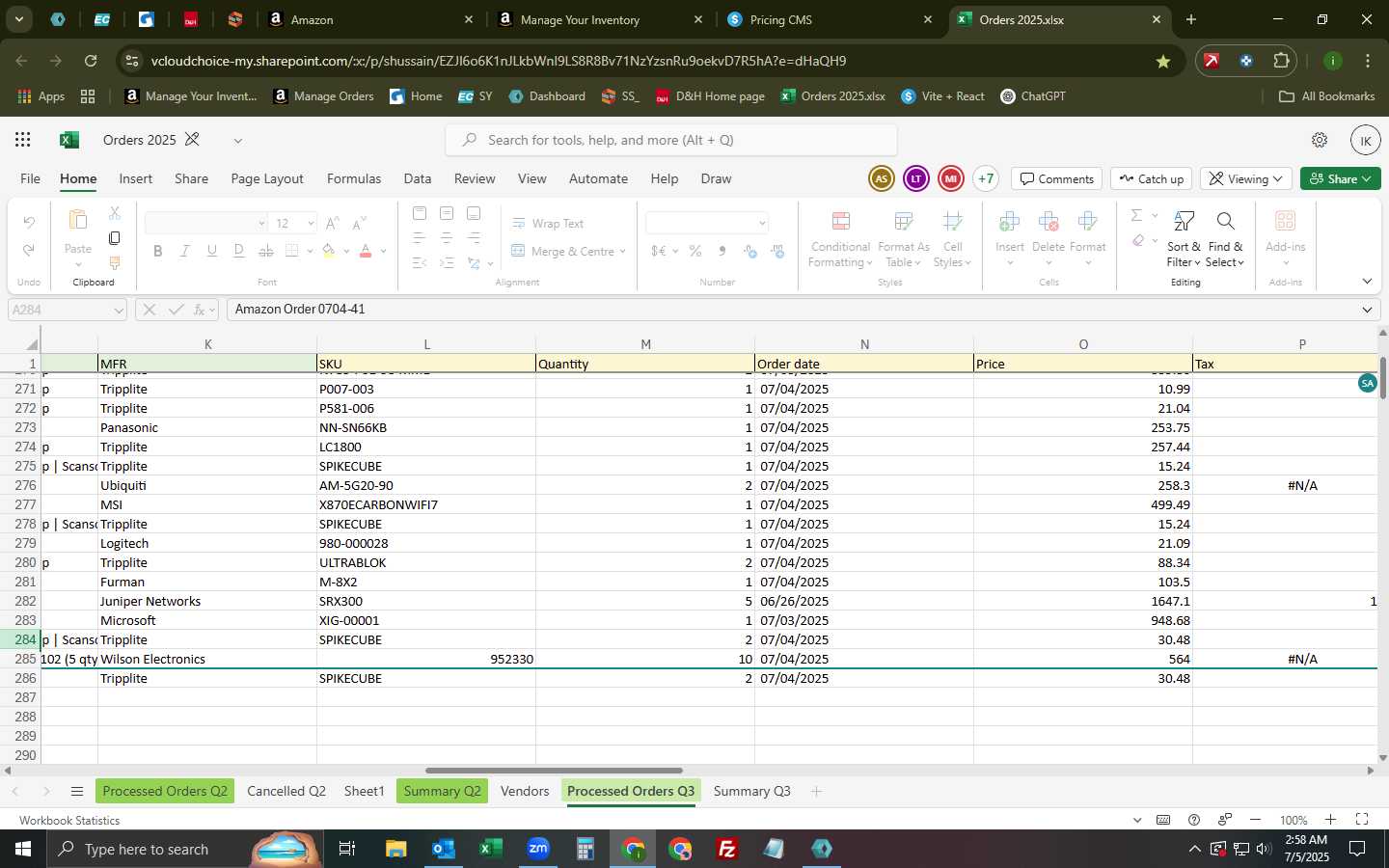Image resolution: width=1389 pixels, height=868 pixels.
Task: Click the Catch up button
Action: pos(1152,179)
